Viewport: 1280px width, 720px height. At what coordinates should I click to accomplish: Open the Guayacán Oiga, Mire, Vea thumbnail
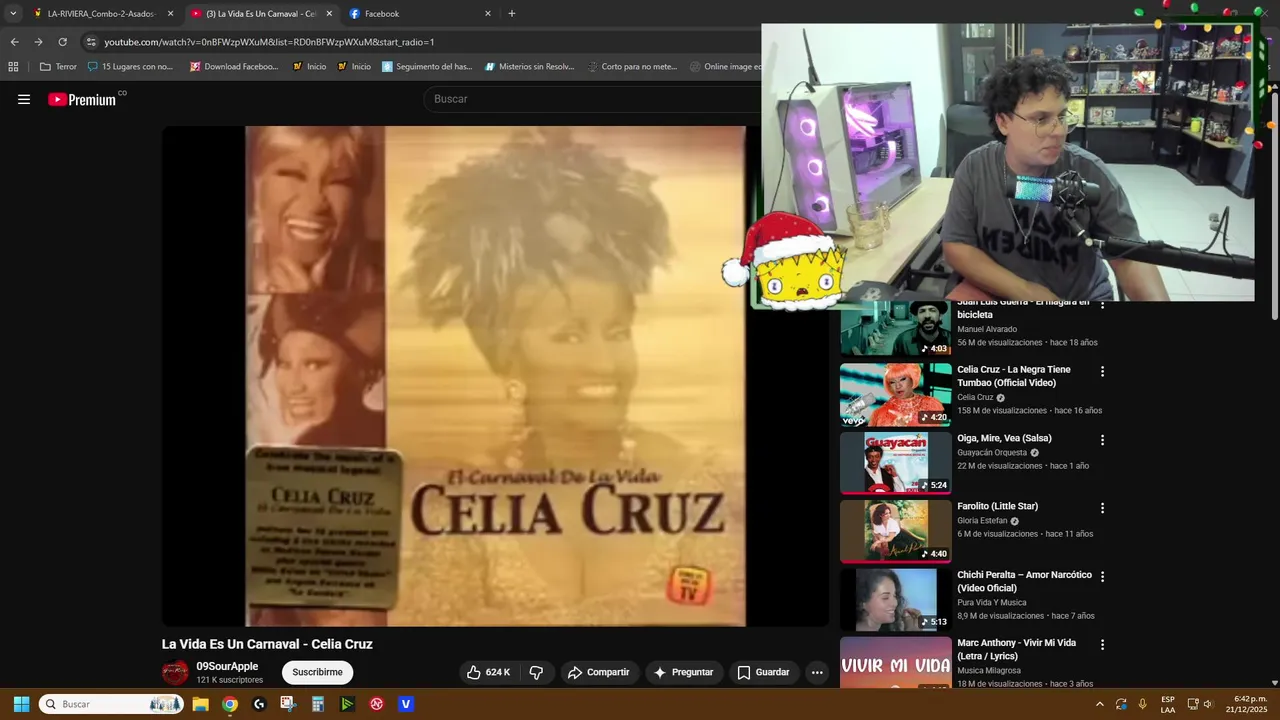pos(896,463)
